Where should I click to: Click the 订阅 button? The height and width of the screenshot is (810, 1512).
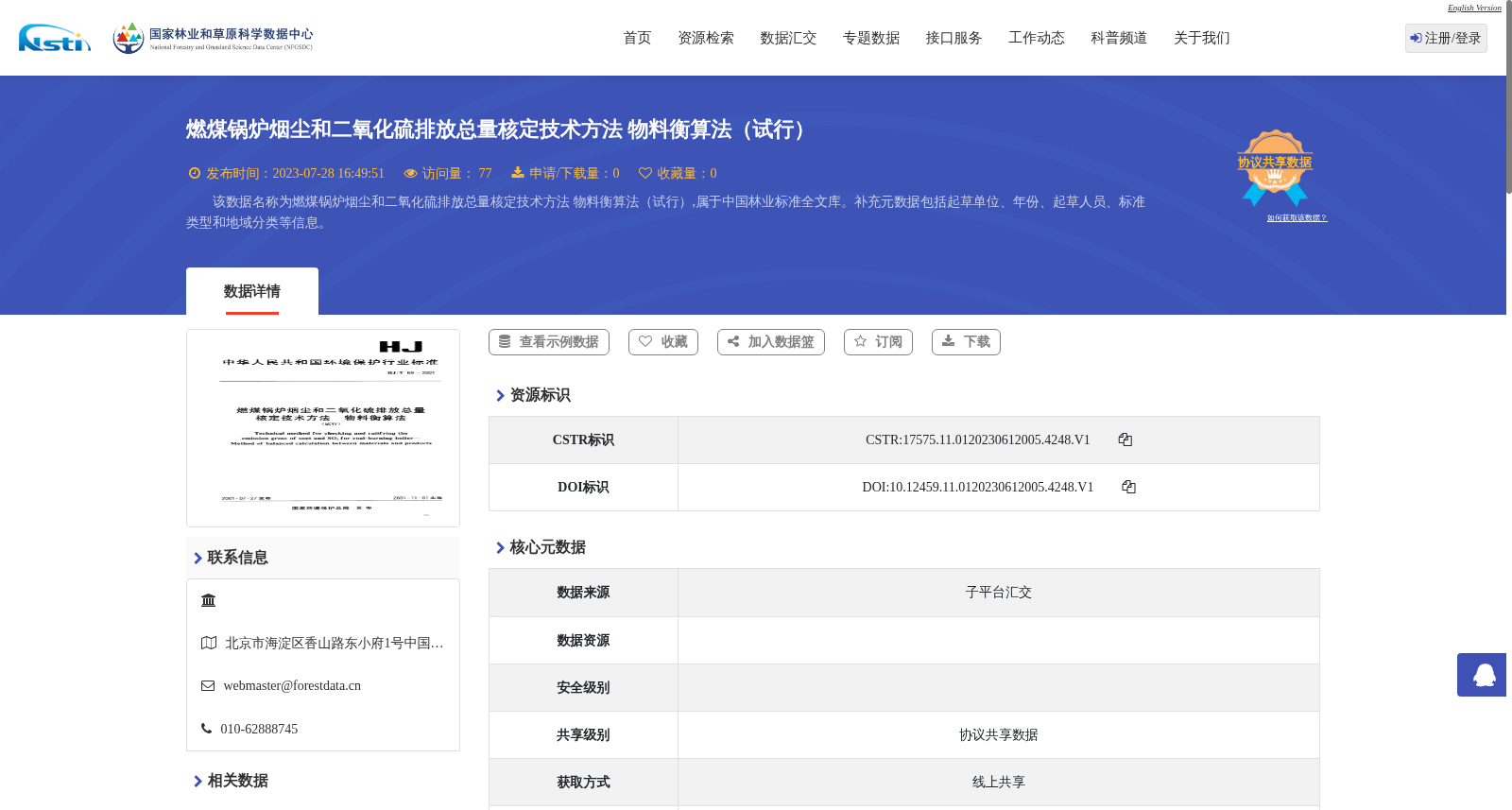878,342
